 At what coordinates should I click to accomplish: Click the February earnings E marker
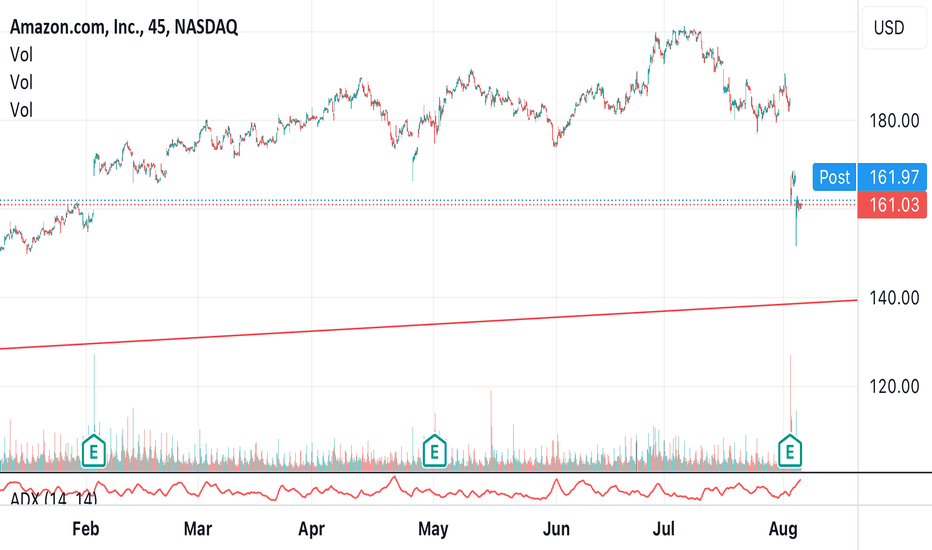93,451
